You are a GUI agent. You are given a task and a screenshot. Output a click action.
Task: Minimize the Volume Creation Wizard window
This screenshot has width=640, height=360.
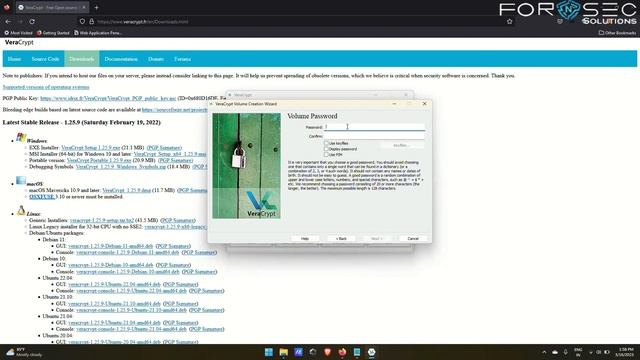(x=394, y=104)
